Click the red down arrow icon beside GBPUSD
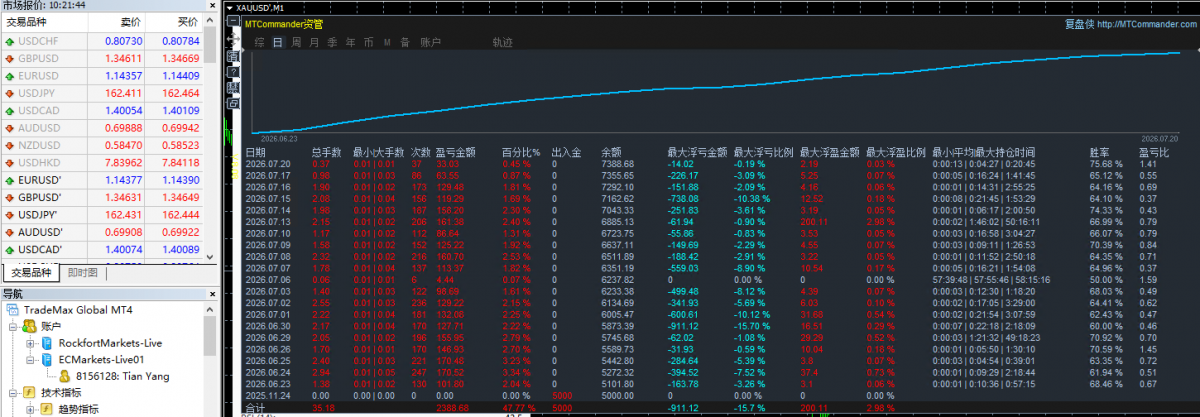Viewport: 1200px width, 417px height. click(x=9, y=59)
